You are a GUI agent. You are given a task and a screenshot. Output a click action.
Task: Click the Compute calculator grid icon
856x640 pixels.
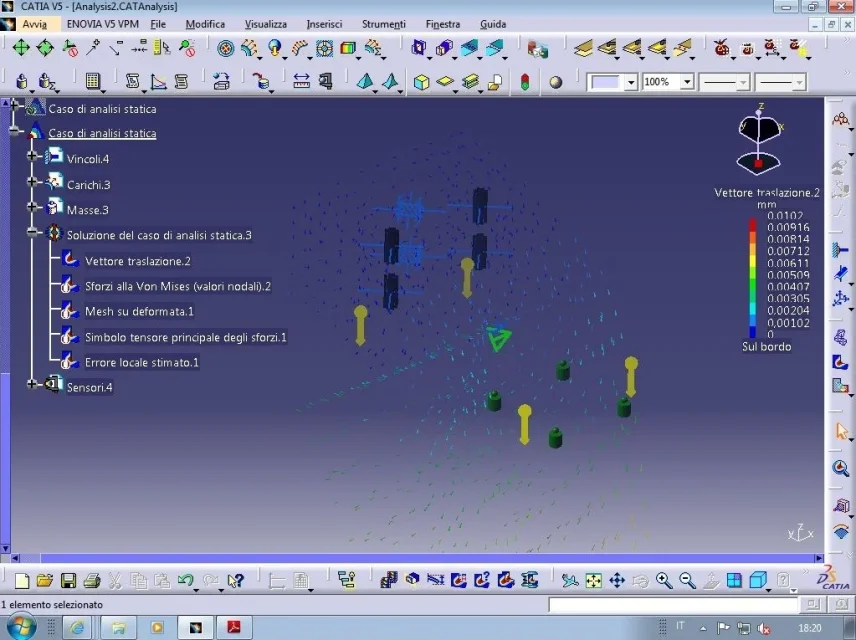(93, 81)
